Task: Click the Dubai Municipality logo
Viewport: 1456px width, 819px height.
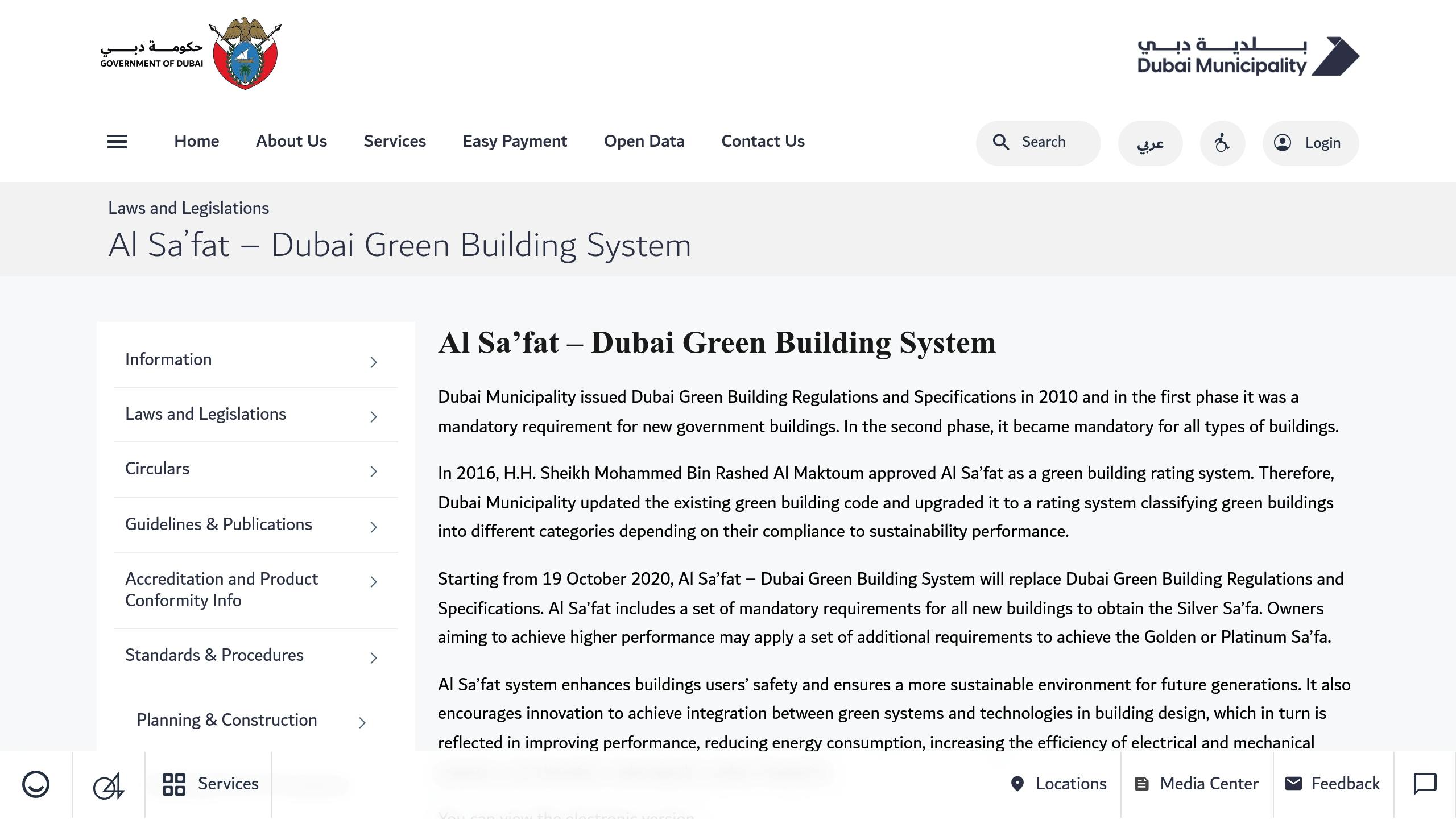Action: tap(1248, 56)
